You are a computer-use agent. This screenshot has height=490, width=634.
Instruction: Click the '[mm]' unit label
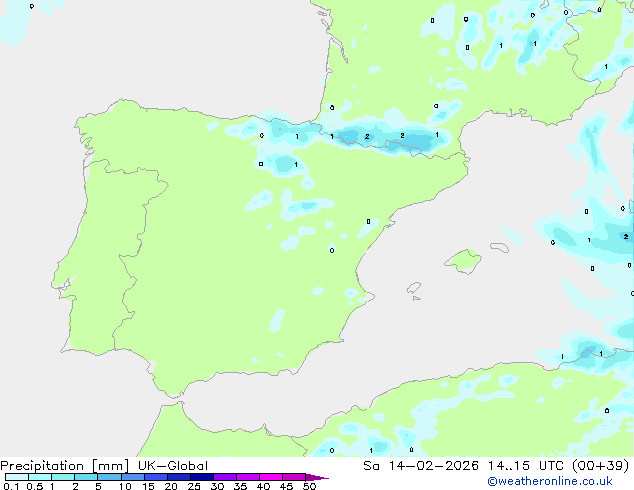(x=110, y=466)
